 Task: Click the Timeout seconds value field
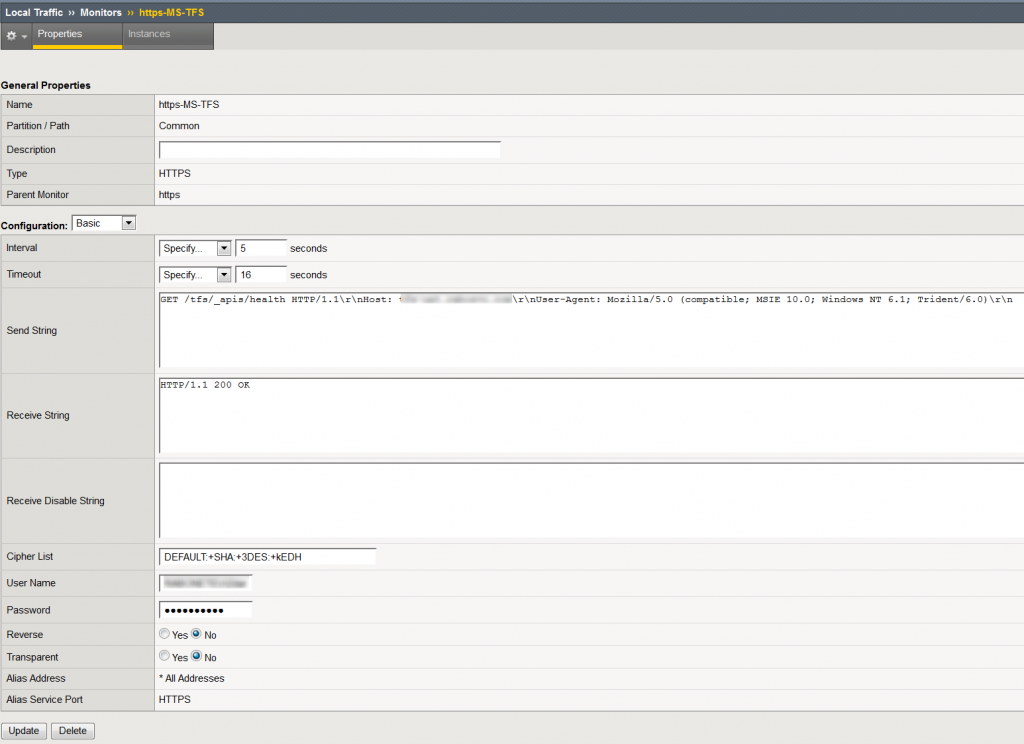point(261,275)
